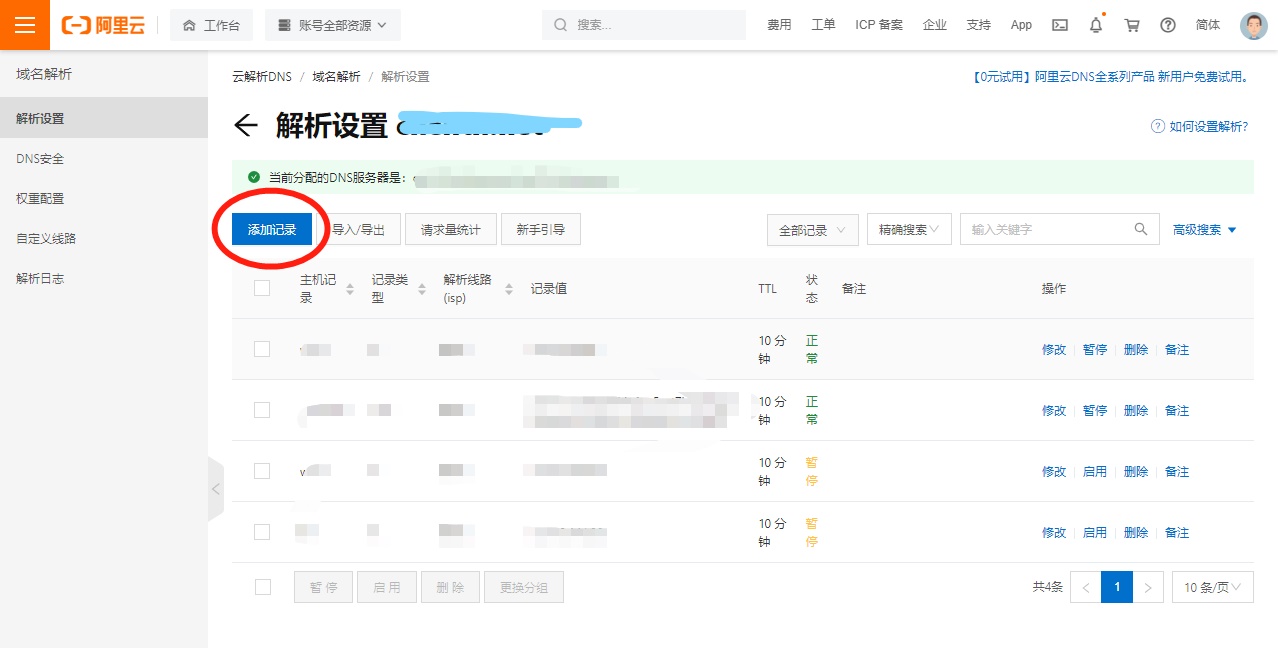Open the 10 条/页 page size dropdown
Screen dimensions: 1278x648
pyautogui.click(x=1212, y=587)
